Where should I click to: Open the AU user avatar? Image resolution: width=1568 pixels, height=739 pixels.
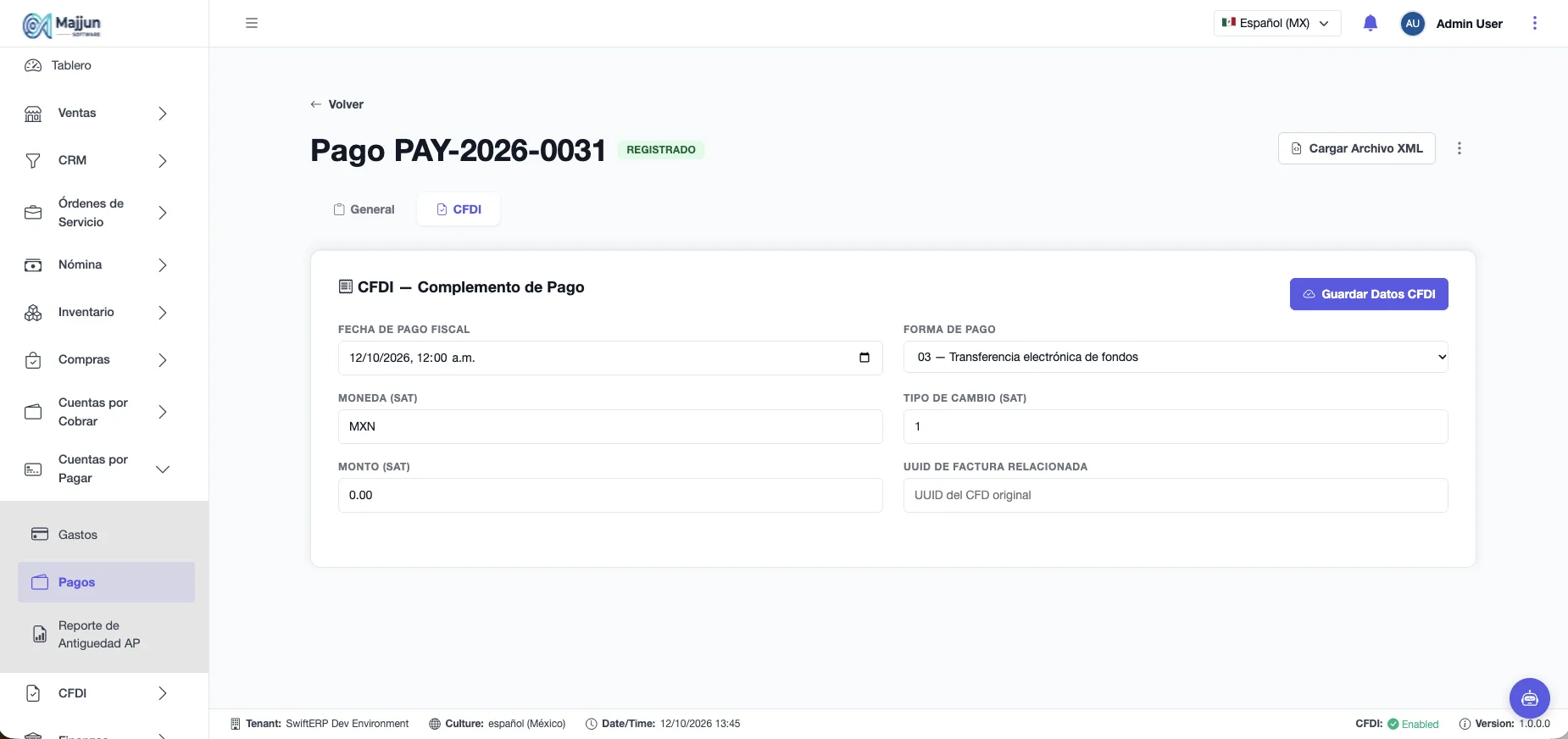coord(1412,24)
